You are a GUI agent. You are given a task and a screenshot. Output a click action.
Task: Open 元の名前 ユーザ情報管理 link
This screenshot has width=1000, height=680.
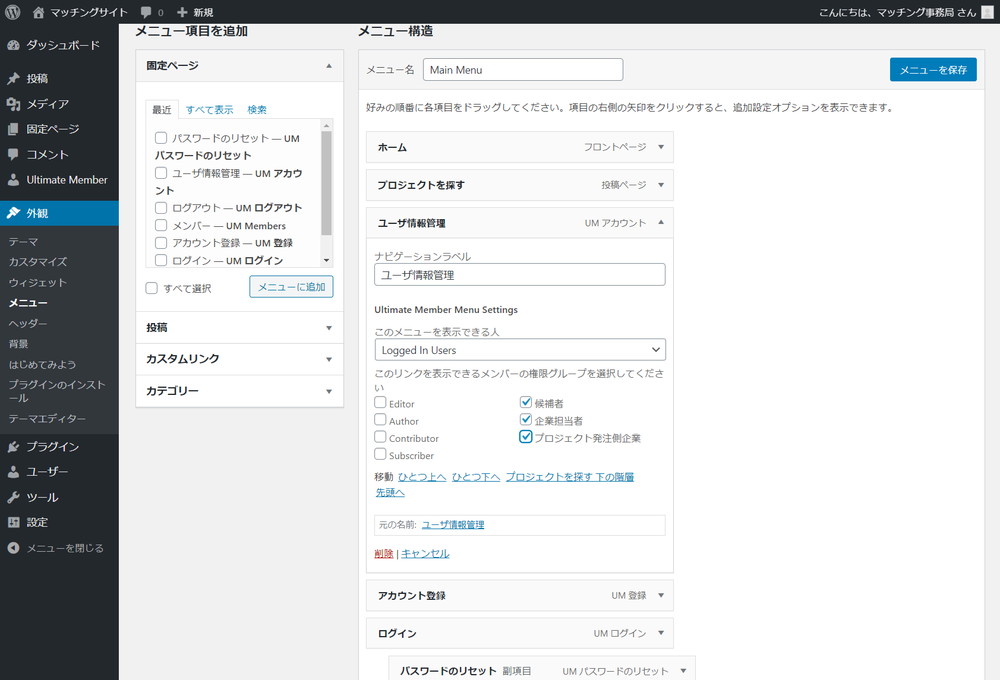(x=453, y=524)
